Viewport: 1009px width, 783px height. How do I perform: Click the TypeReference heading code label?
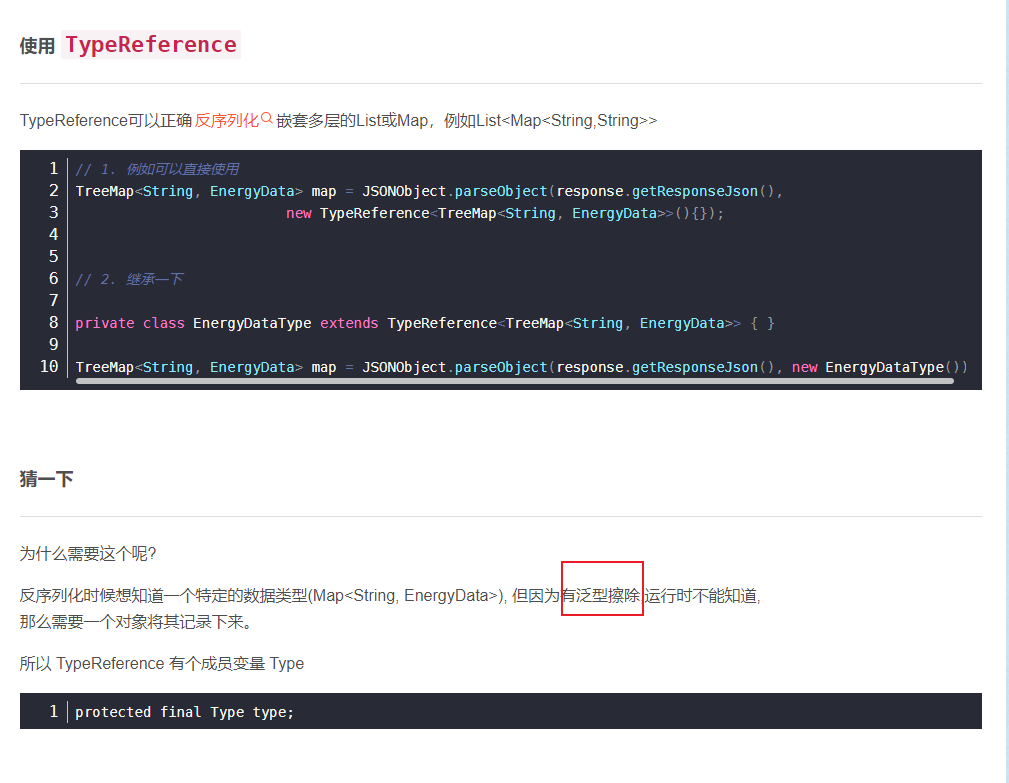pyautogui.click(x=151, y=45)
